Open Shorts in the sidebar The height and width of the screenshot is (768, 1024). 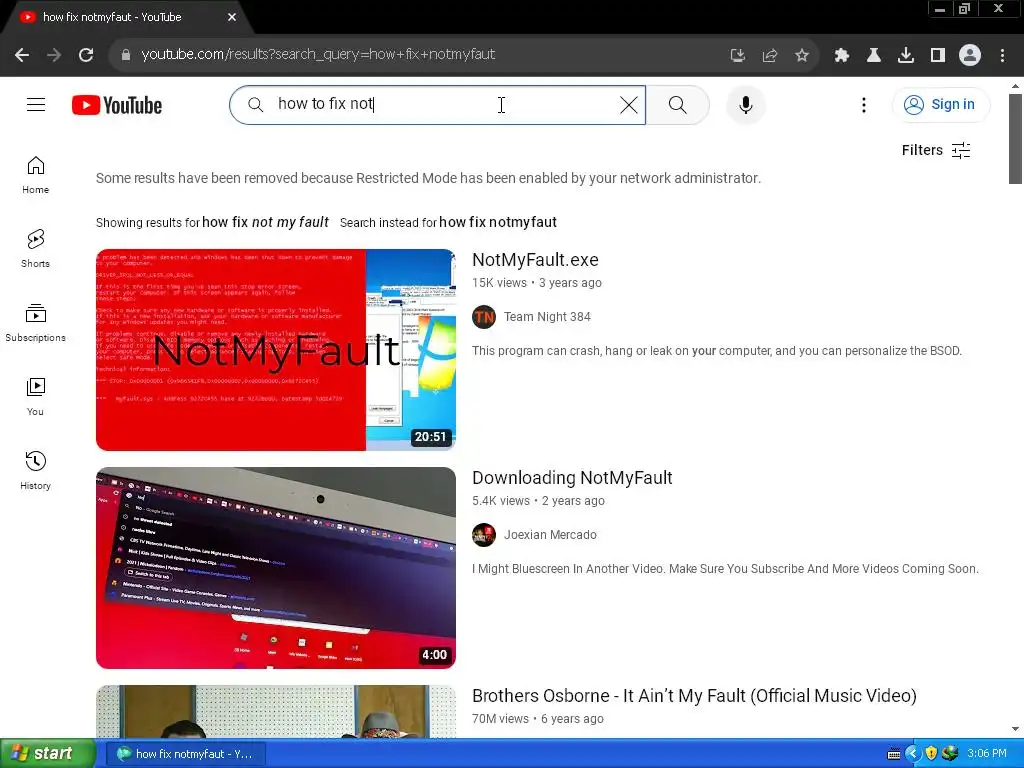coord(35,248)
